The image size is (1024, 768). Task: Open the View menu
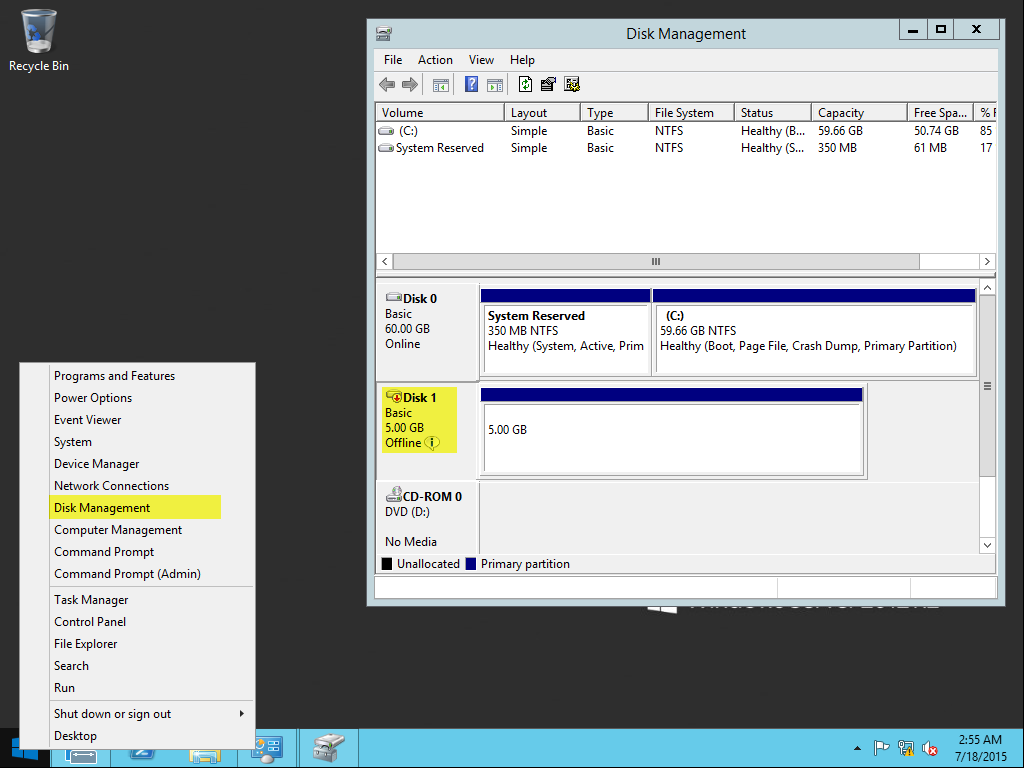481,60
